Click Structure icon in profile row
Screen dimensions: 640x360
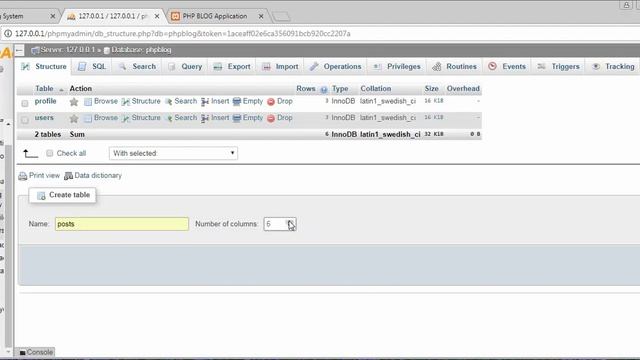(x=126, y=102)
